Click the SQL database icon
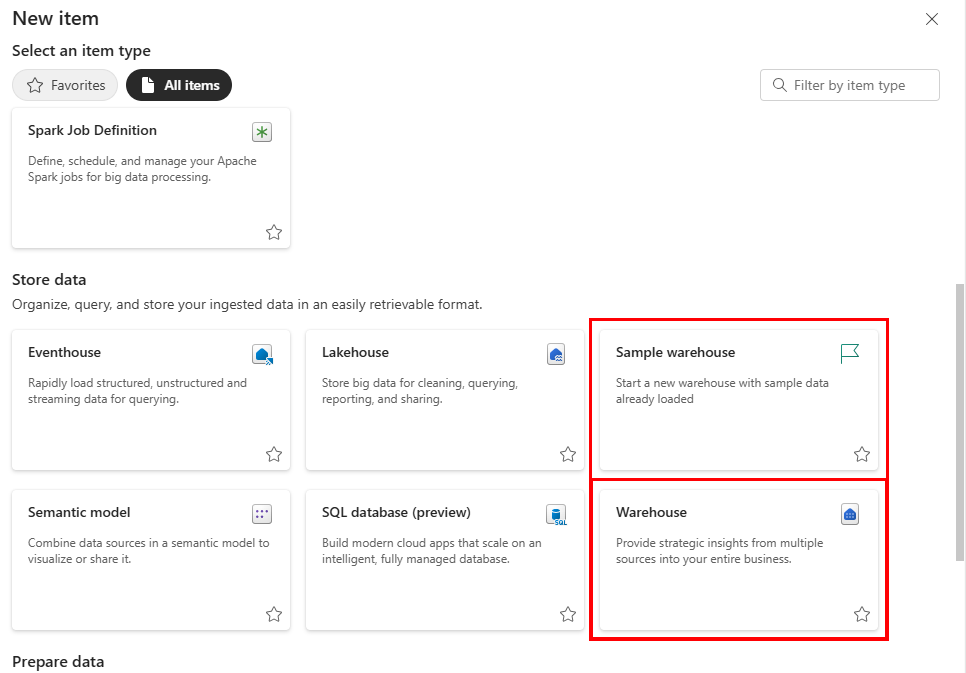 [x=556, y=515]
